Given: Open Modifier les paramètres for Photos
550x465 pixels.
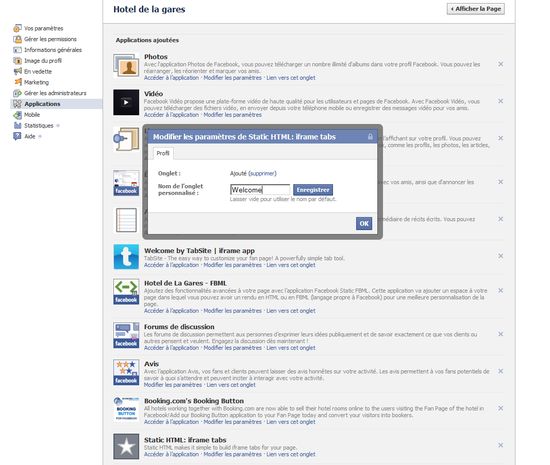Looking at the screenshot, I should 233,78.
